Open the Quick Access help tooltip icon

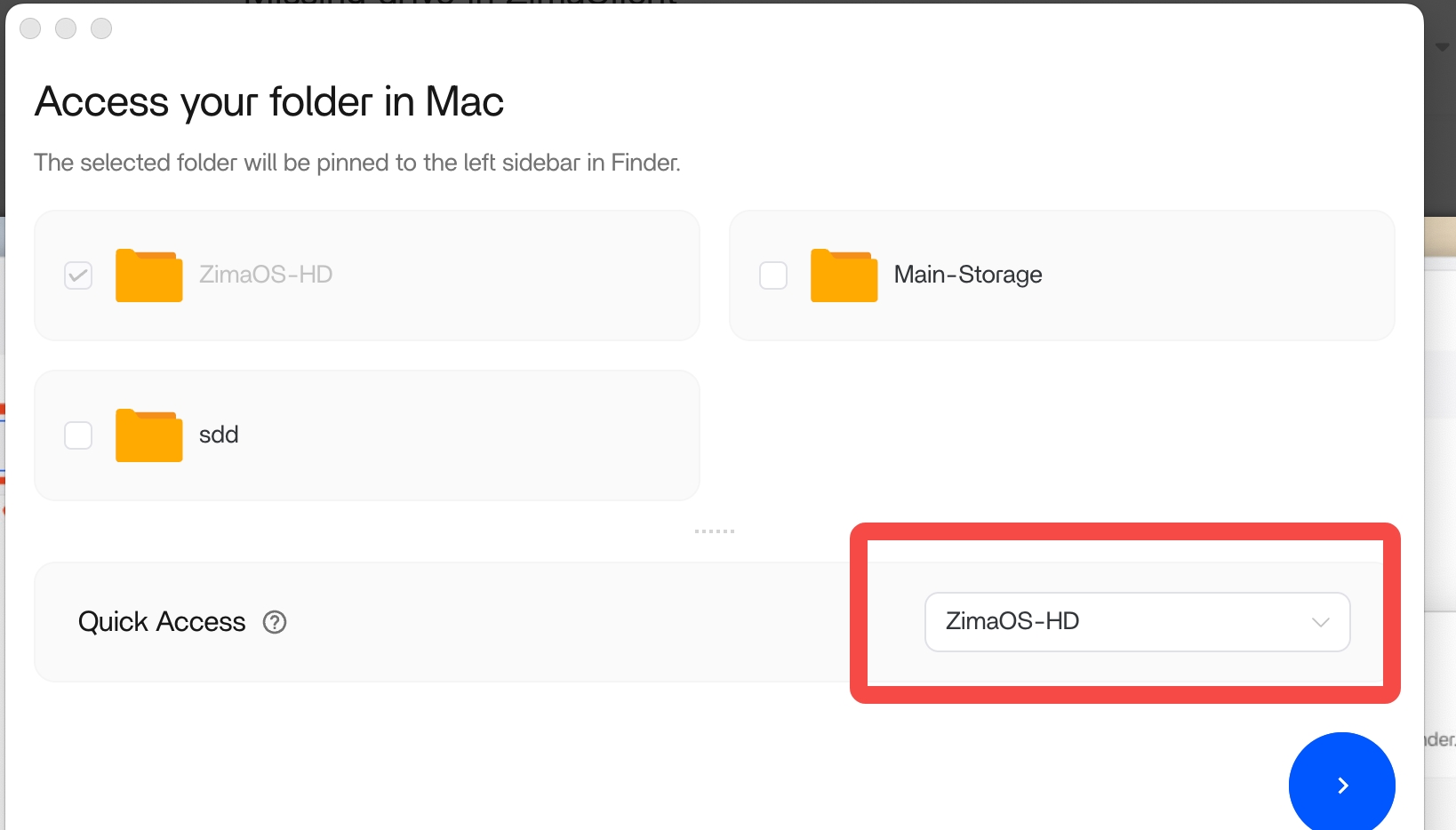275,622
